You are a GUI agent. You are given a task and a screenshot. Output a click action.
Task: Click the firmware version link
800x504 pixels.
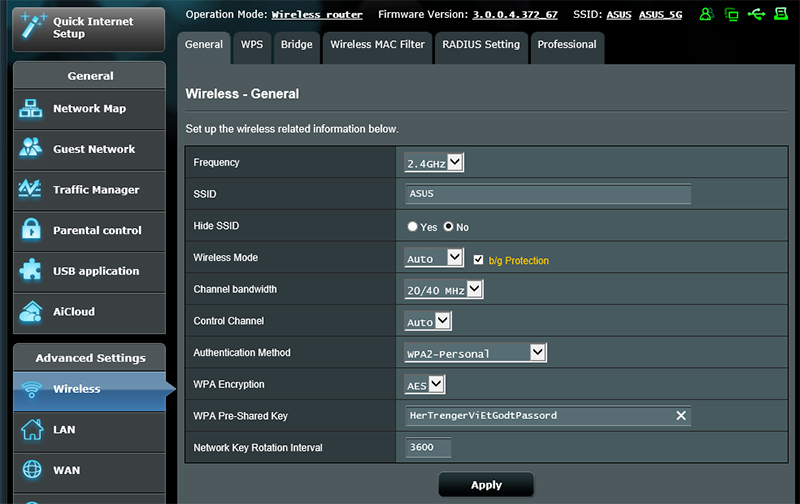point(515,15)
